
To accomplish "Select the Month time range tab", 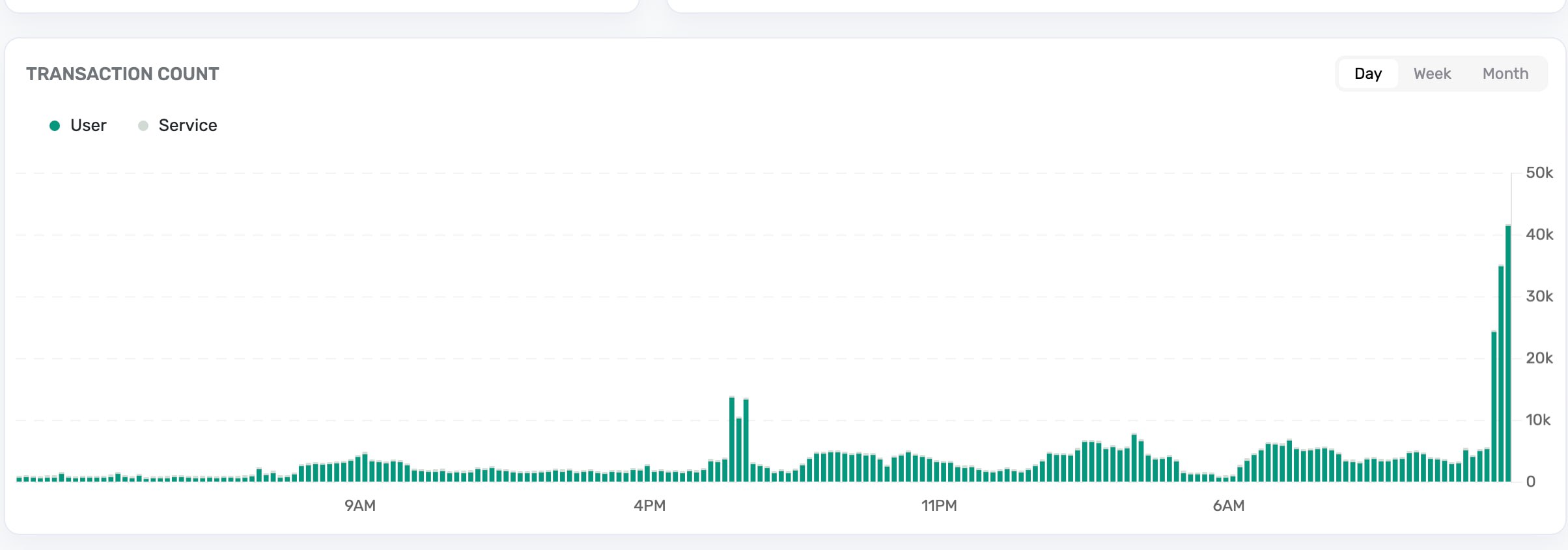I will point(1505,74).
